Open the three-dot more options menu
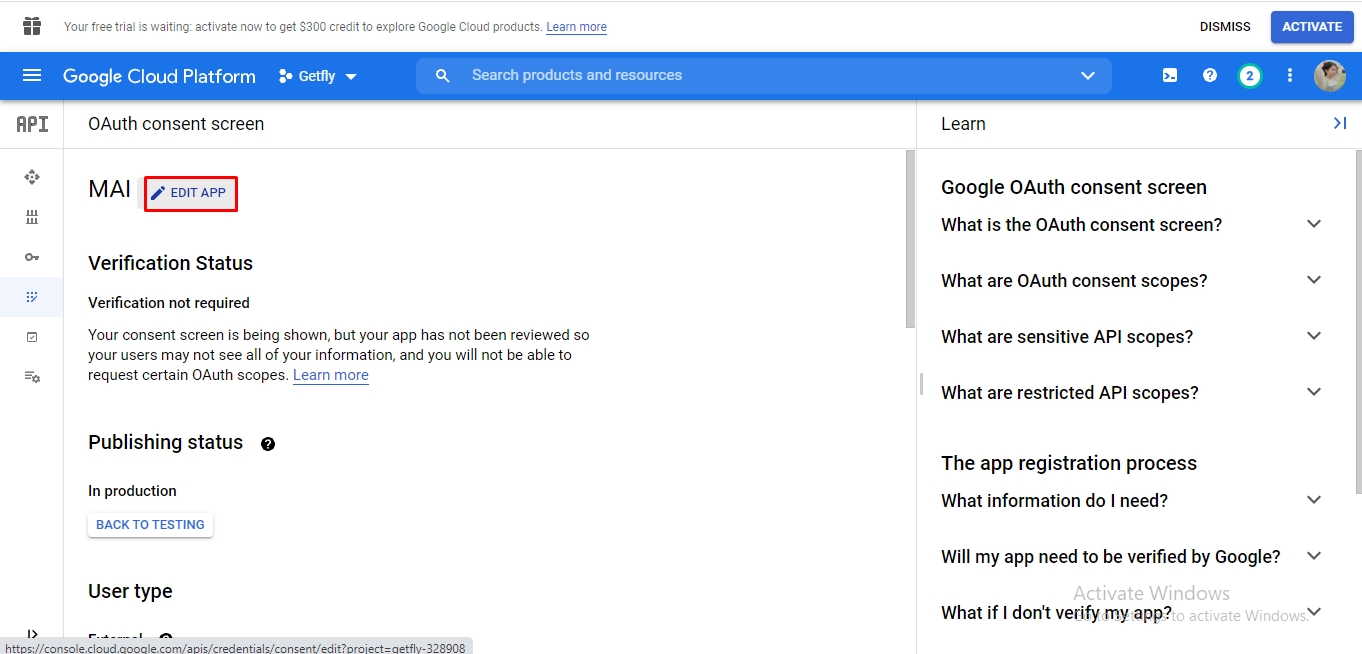Viewport: 1362px width, 654px height. click(1289, 76)
